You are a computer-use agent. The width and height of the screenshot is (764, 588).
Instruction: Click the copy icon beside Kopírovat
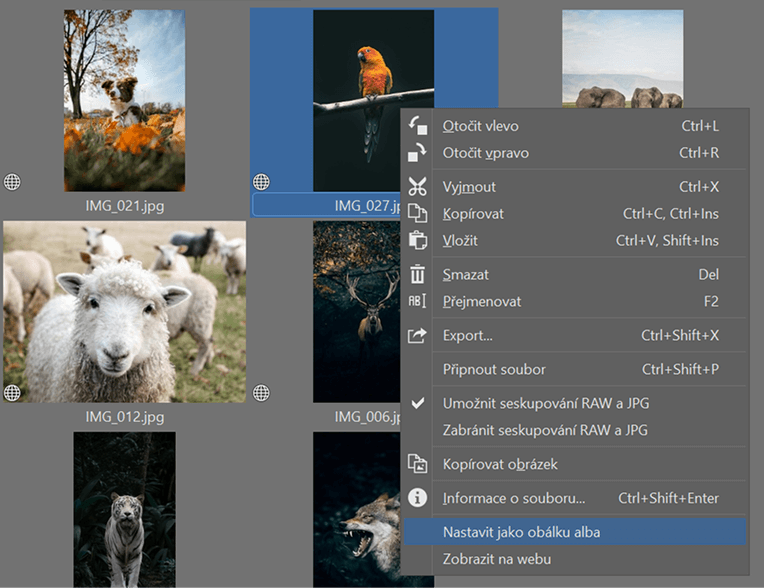pyautogui.click(x=418, y=214)
